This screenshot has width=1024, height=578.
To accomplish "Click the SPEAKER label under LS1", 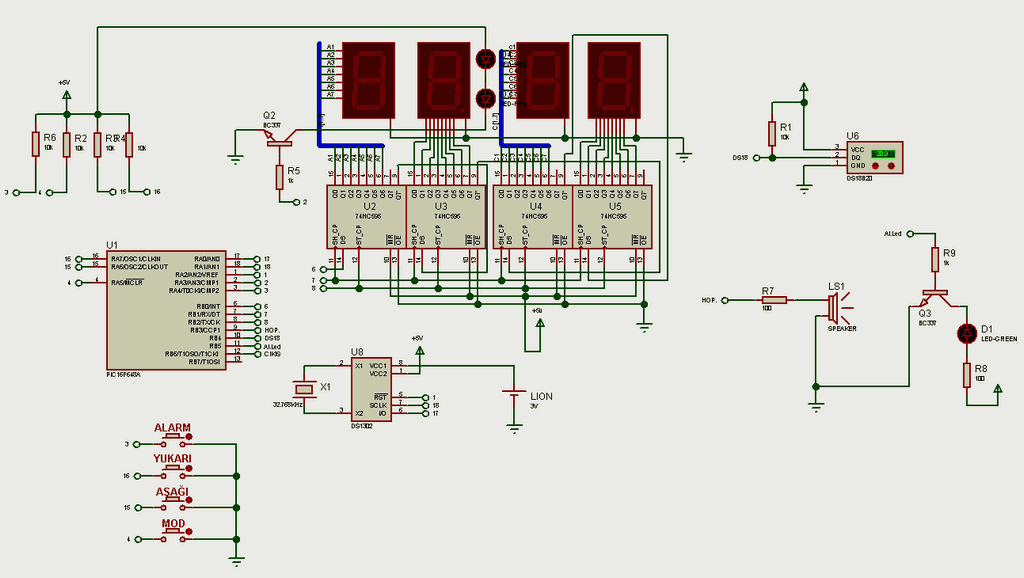I will click(842, 329).
